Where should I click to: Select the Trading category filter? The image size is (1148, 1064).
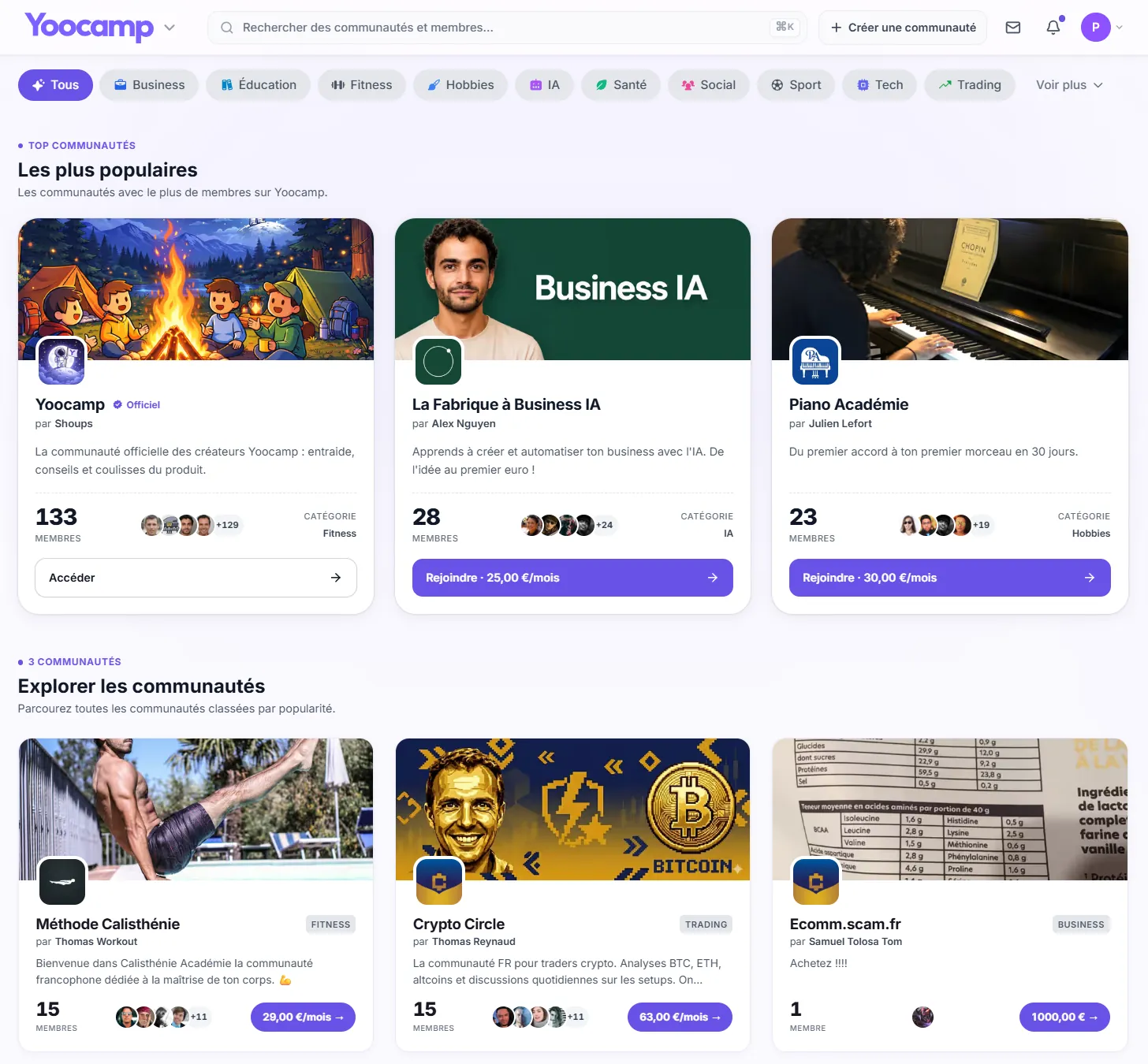coord(969,85)
